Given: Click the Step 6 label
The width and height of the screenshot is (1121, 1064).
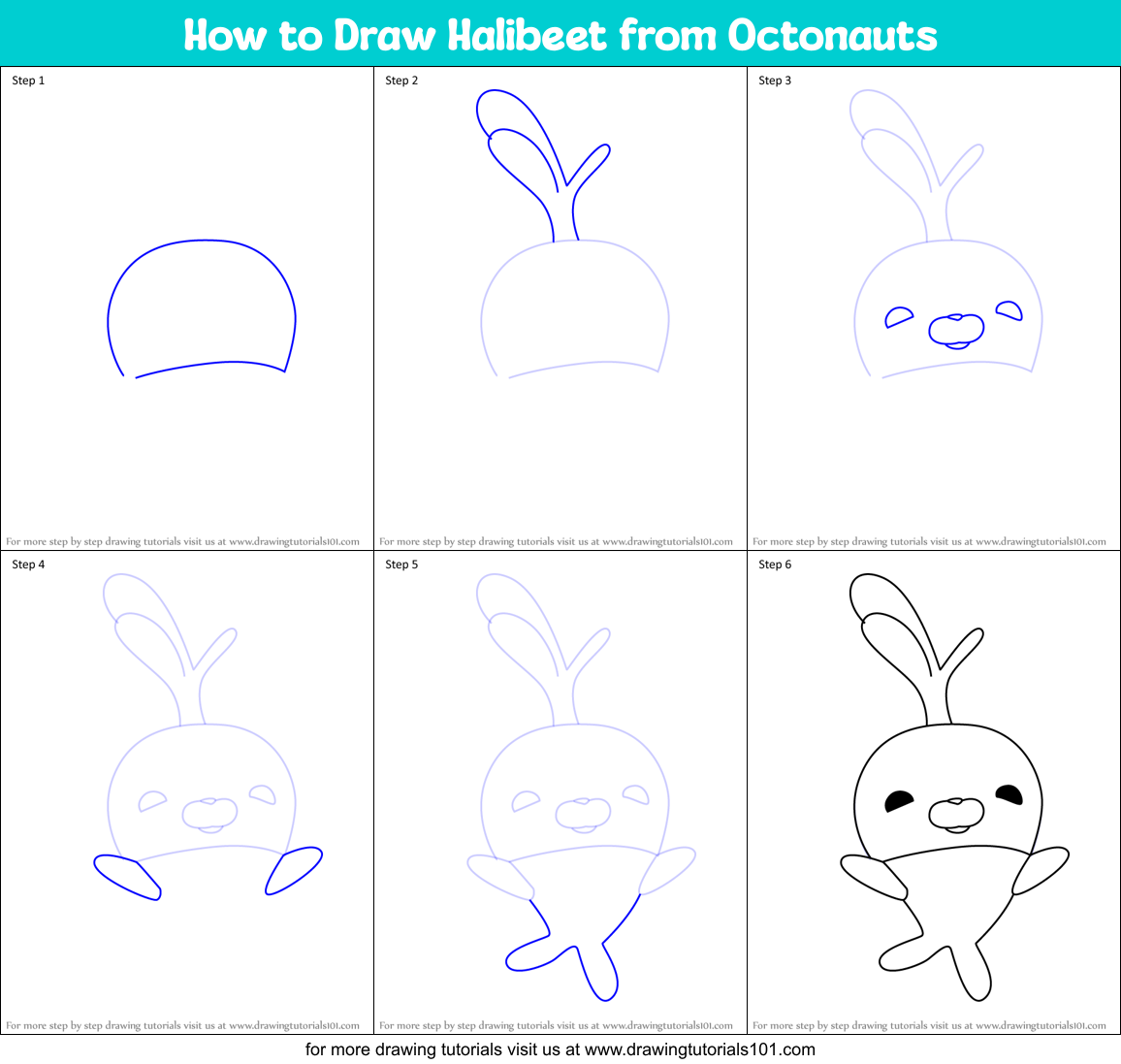Looking at the screenshot, I should [774, 564].
